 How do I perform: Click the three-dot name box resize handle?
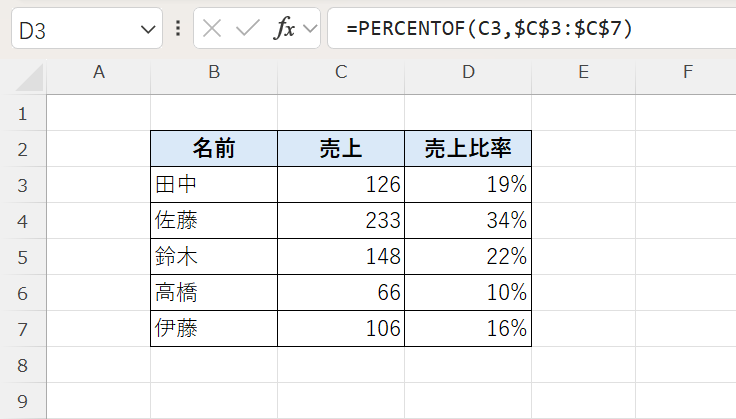[x=178, y=29]
